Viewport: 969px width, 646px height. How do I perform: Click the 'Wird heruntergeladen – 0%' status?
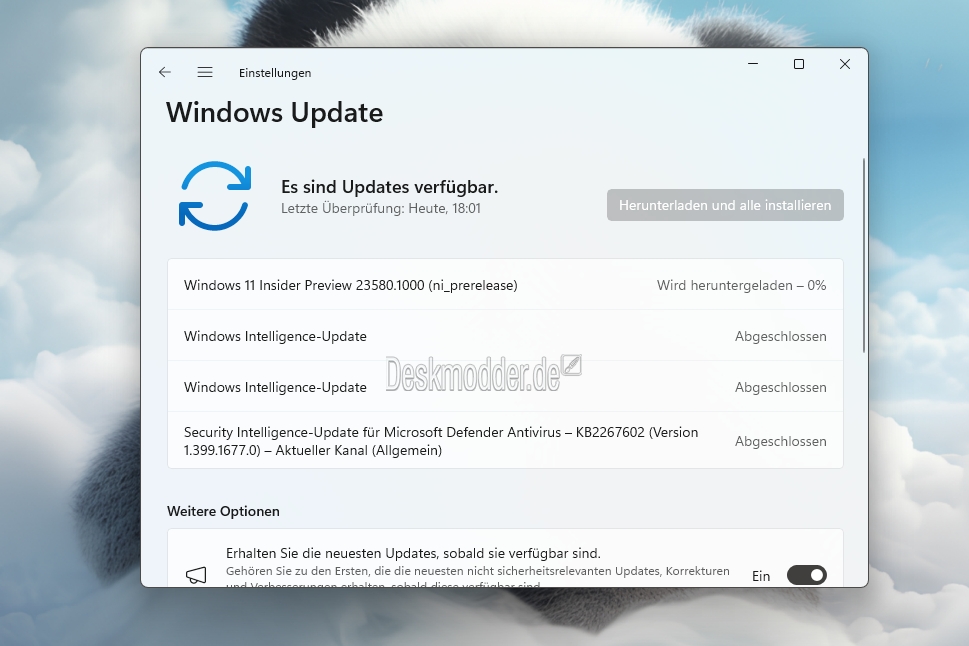tap(741, 285)
